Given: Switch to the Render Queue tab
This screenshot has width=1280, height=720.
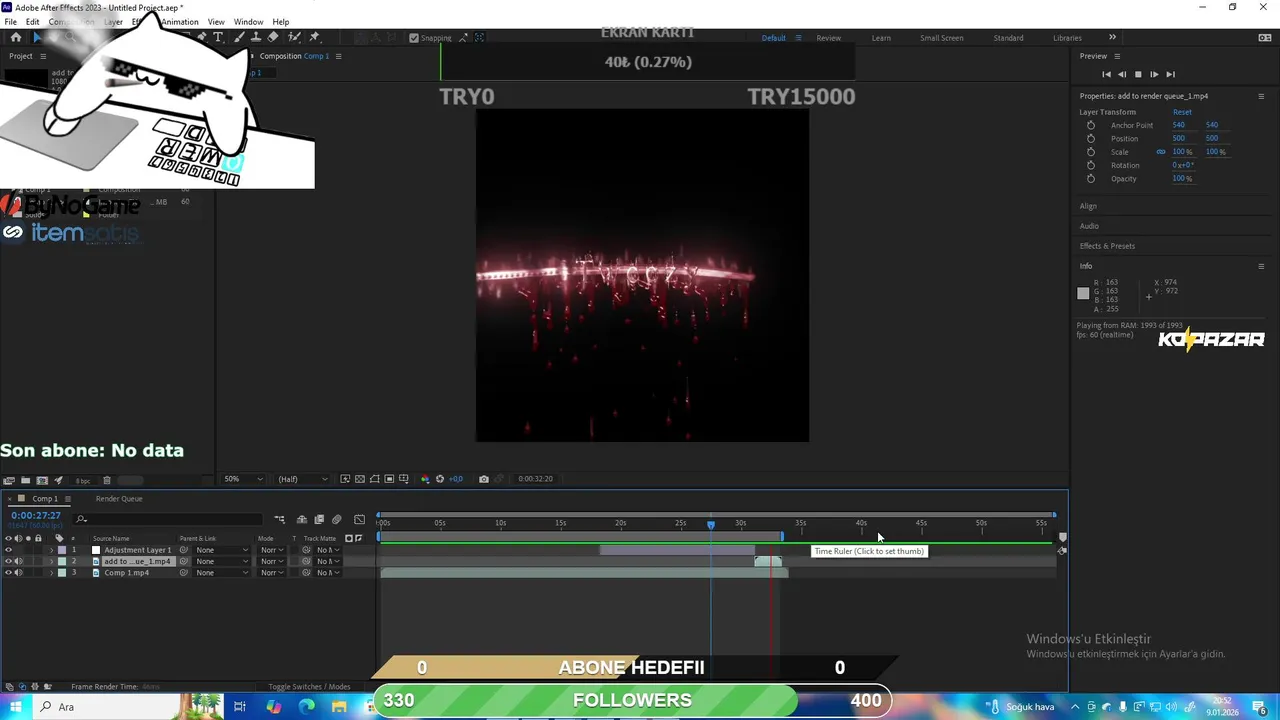Looking at the screenshot, I should [x=119, y=499].
